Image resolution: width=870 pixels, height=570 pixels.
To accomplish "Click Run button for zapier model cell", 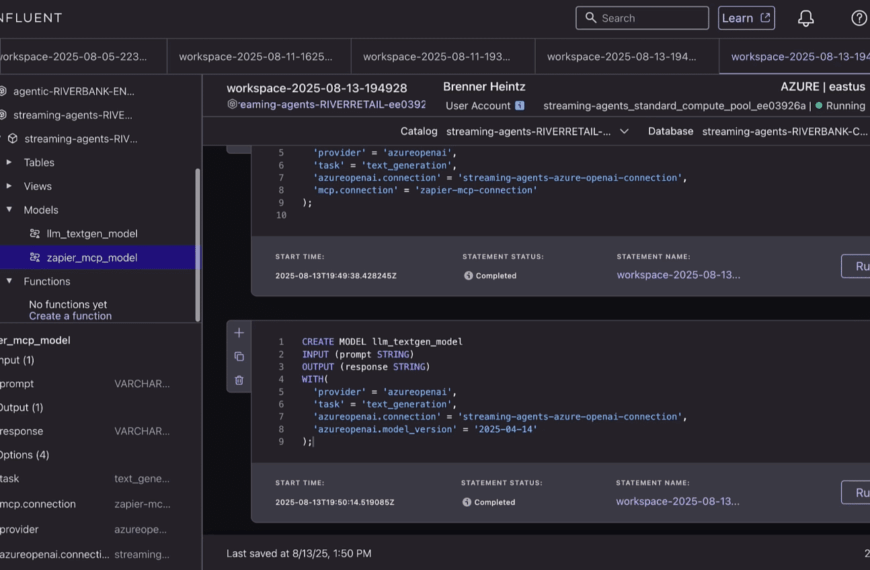I will pos(856,266).
